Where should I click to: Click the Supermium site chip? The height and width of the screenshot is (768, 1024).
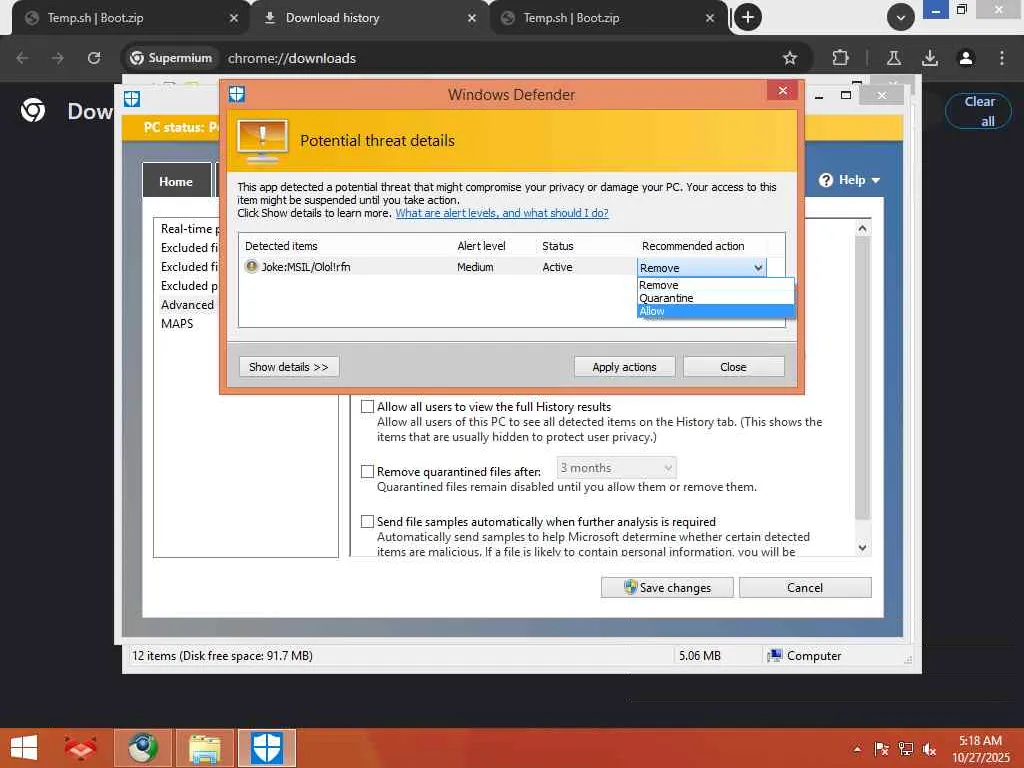[171, 58]
